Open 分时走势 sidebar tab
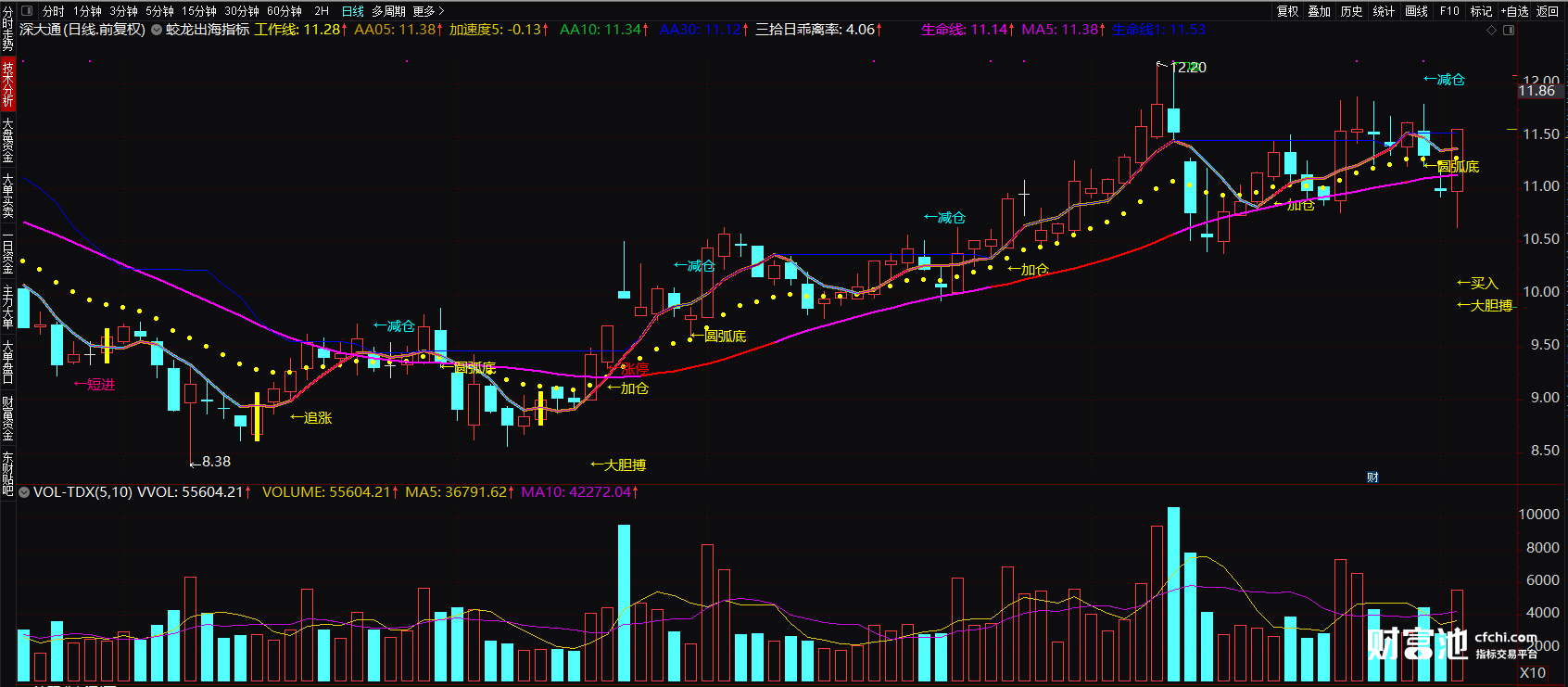Image resolution: width=1568 pixels, height=687 pixels. tap(7, 30)
